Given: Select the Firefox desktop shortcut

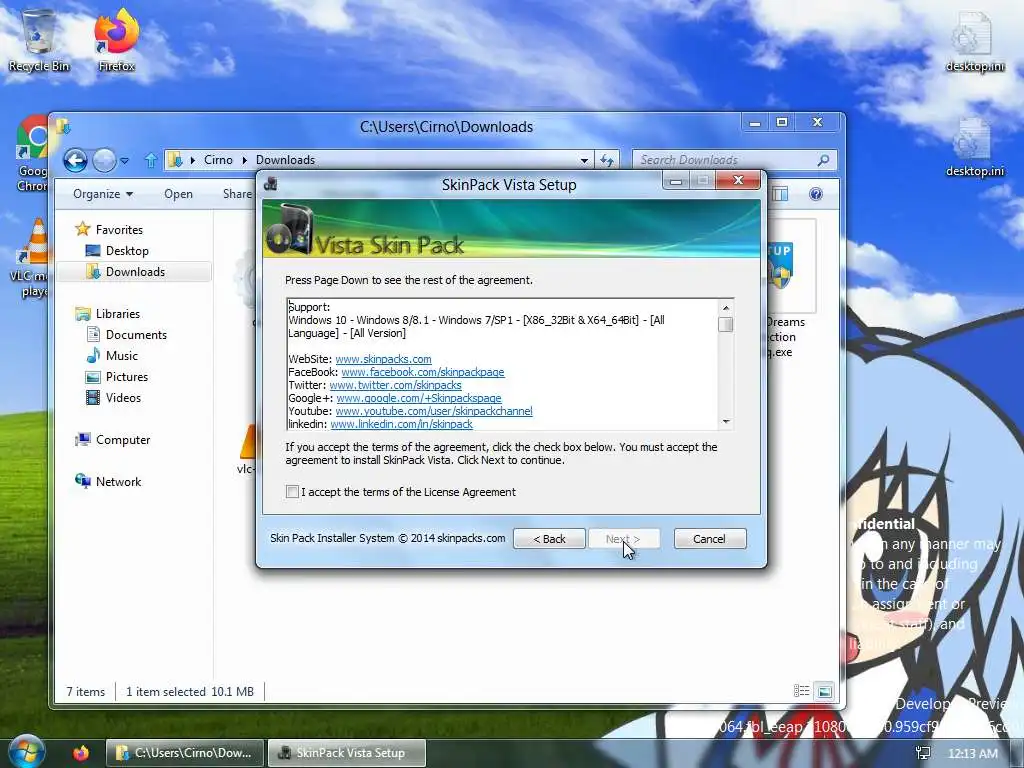Looking at the screenshot, I should click(117, 40).
